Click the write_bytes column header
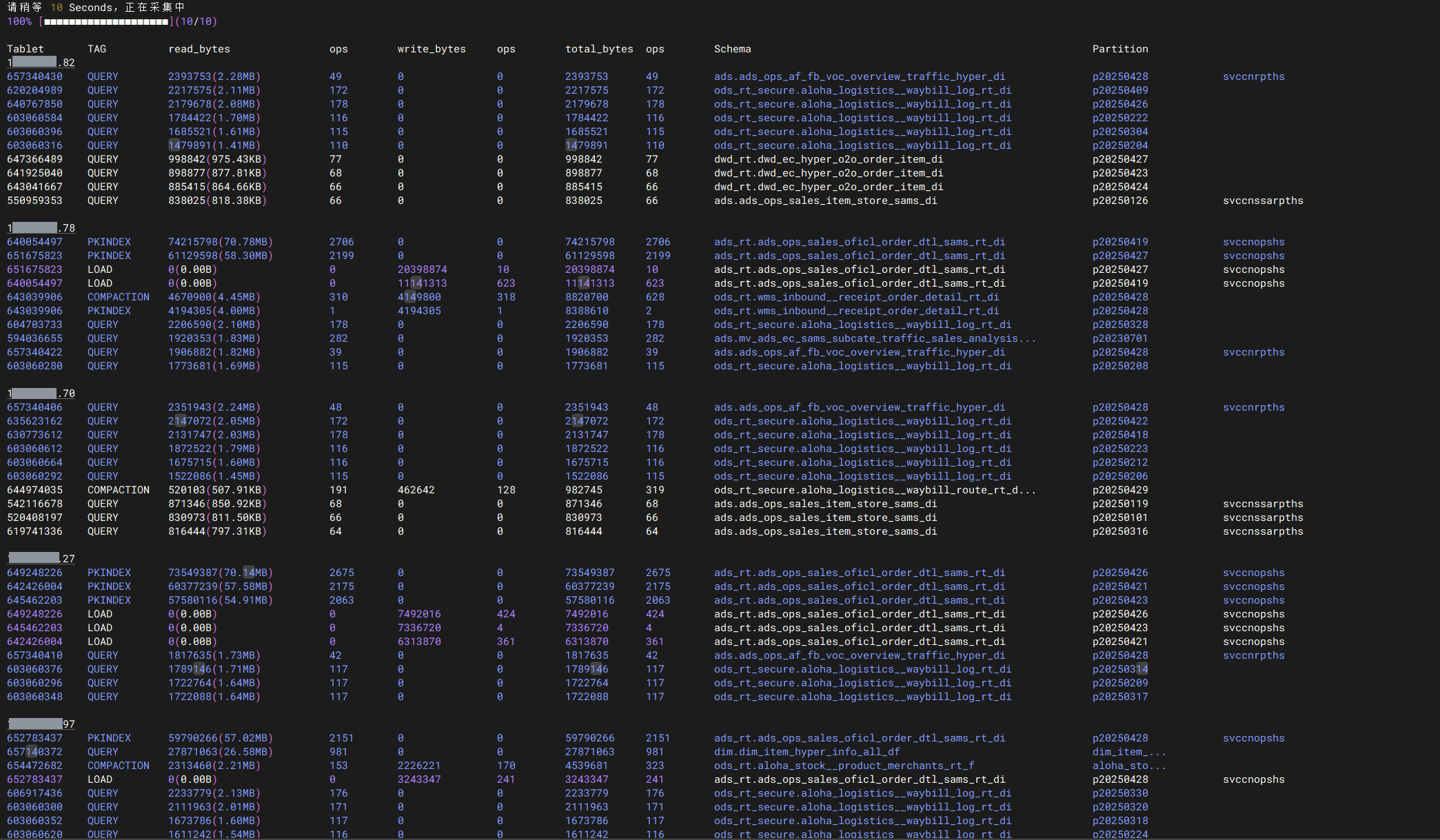Screen dimensions: 1440x840 (432, 49)
